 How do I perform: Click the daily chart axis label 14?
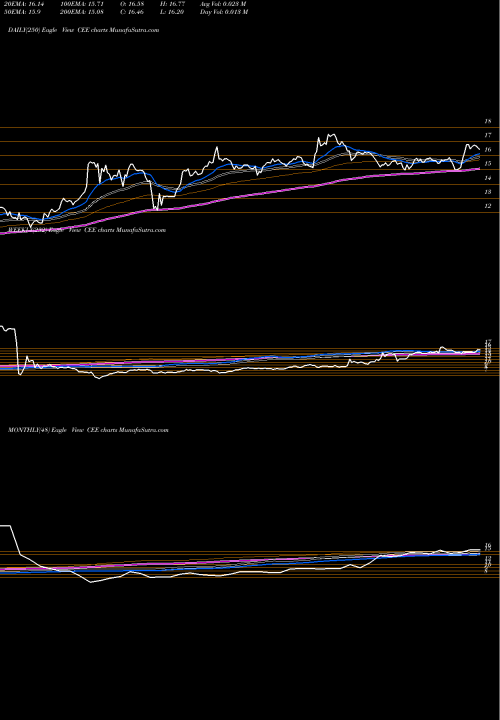pos(488,178)
